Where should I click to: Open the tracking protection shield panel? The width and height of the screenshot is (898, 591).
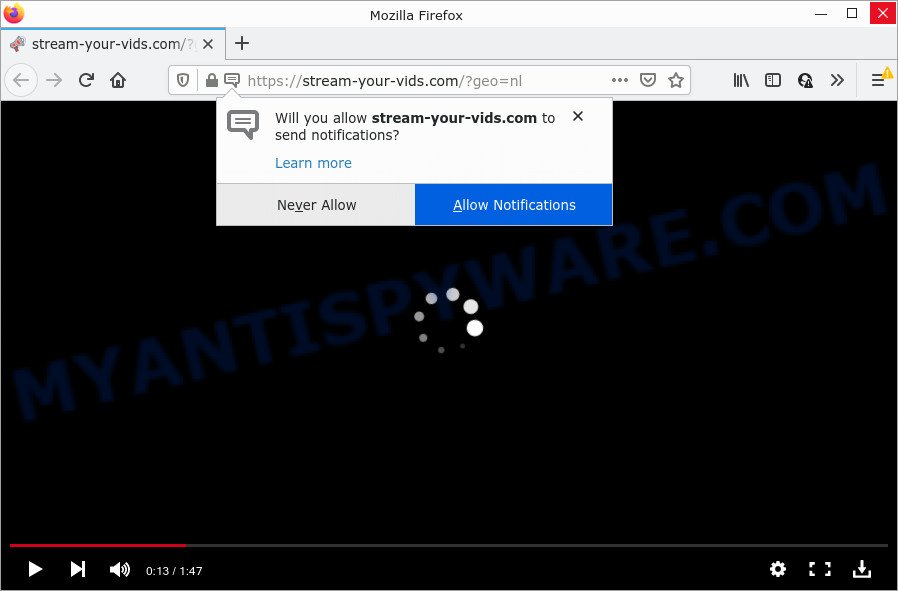click(183, 80)
